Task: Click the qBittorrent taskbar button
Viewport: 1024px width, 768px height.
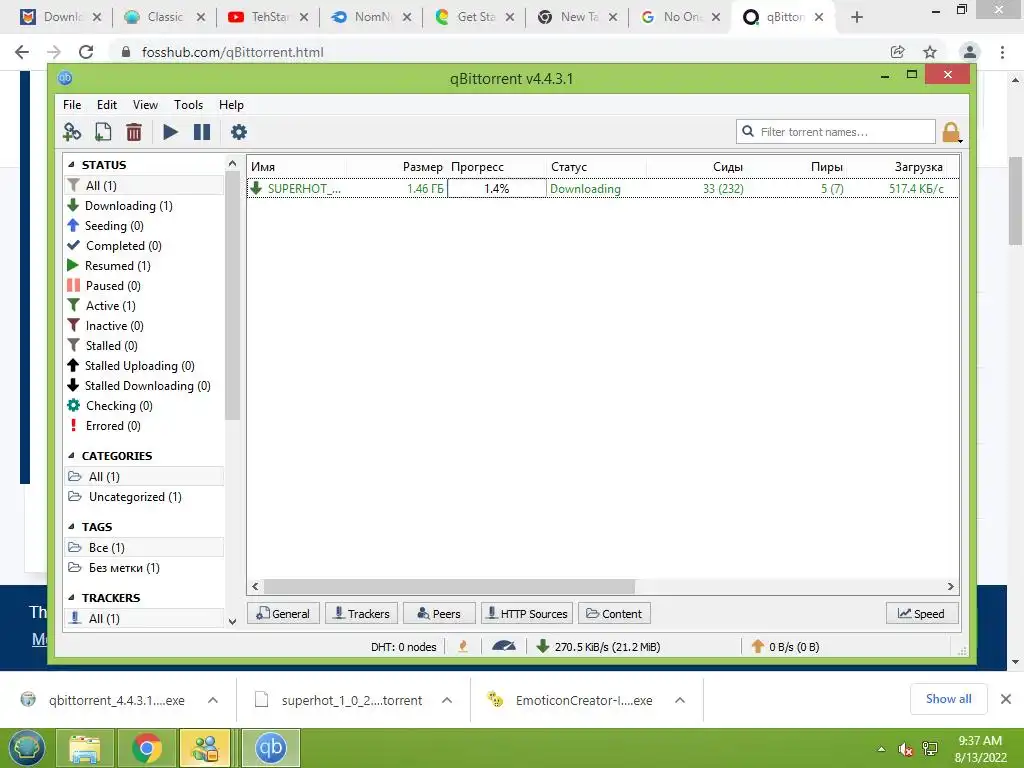Action: 271,748
